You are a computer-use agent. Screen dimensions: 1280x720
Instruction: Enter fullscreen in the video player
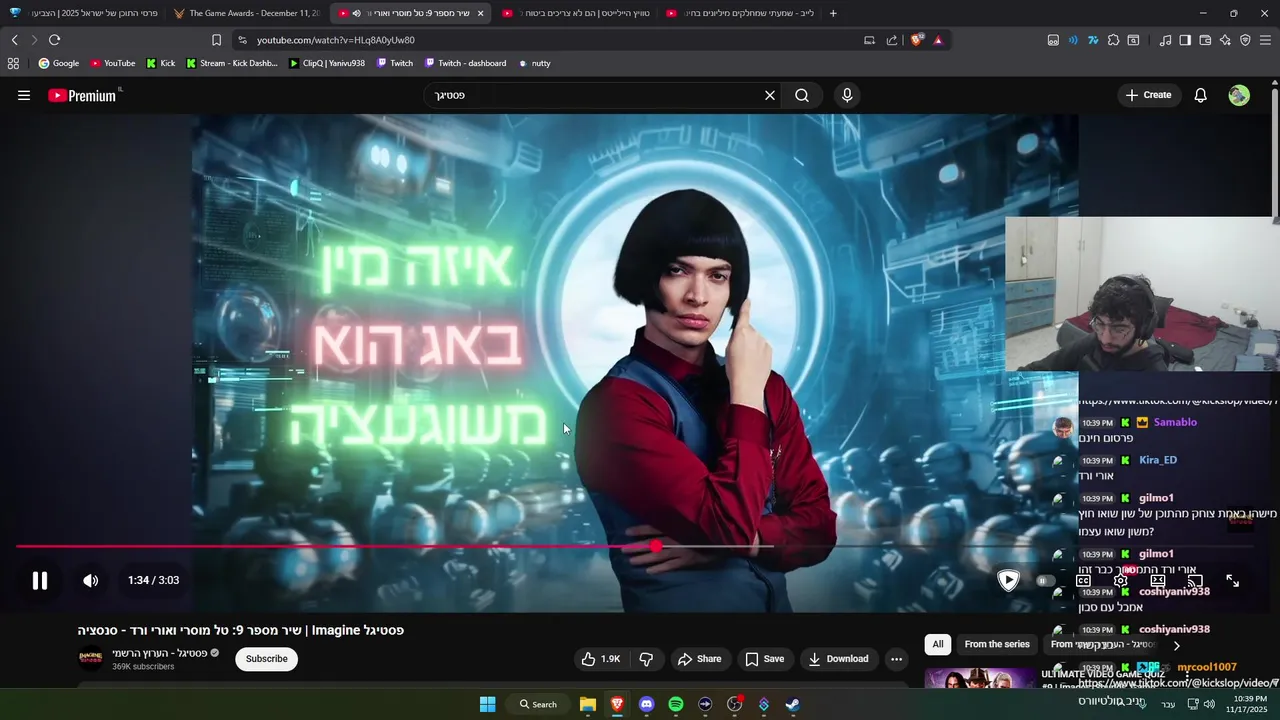pos(1233,581)
